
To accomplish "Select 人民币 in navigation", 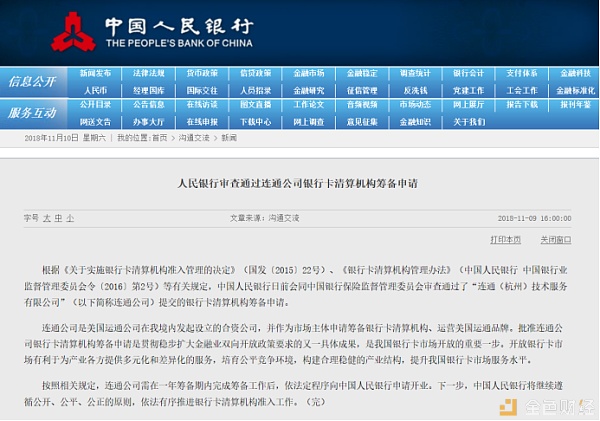I will 95,91.
